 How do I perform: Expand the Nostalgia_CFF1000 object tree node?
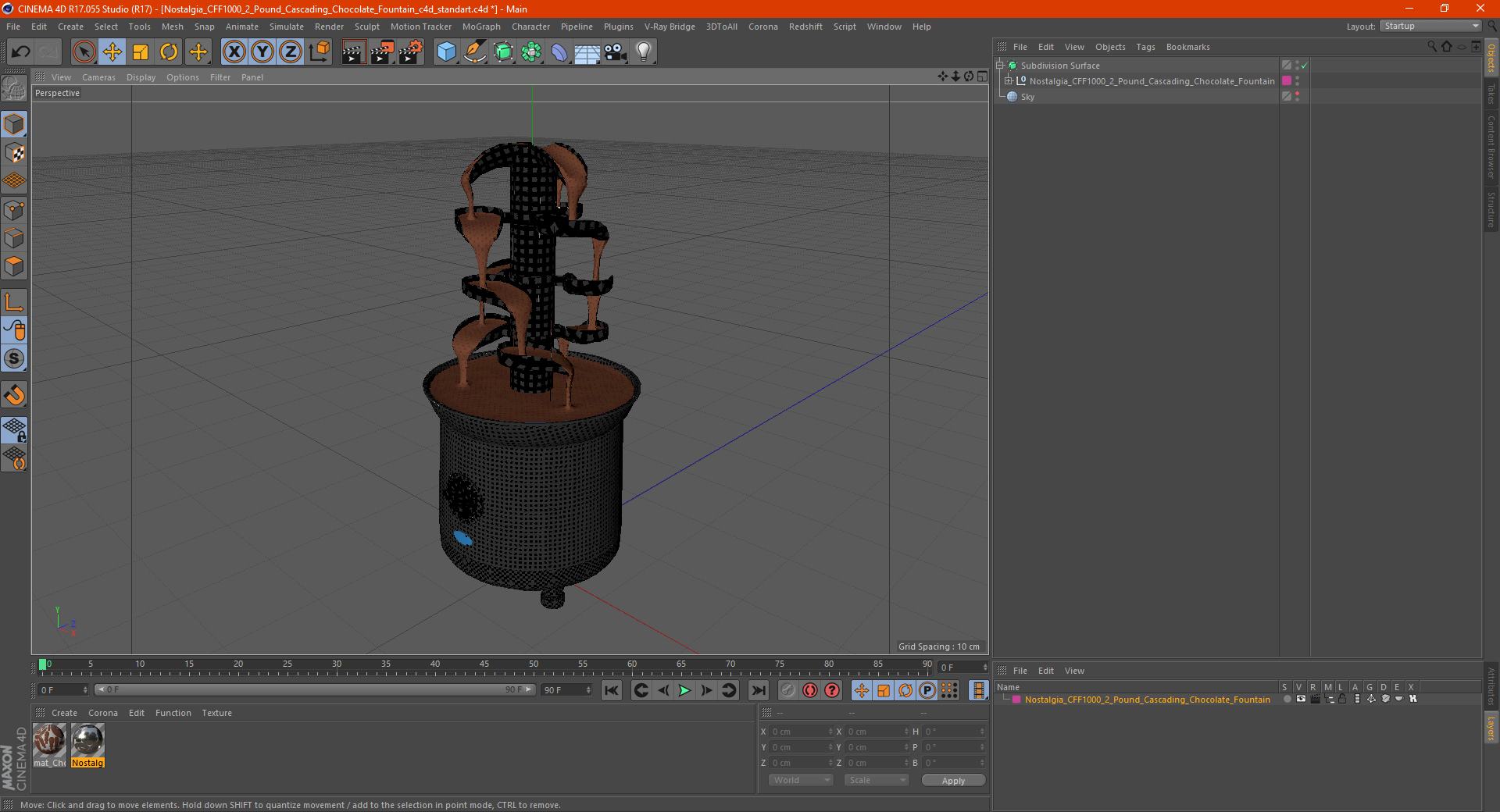(x=1009, y=81)
